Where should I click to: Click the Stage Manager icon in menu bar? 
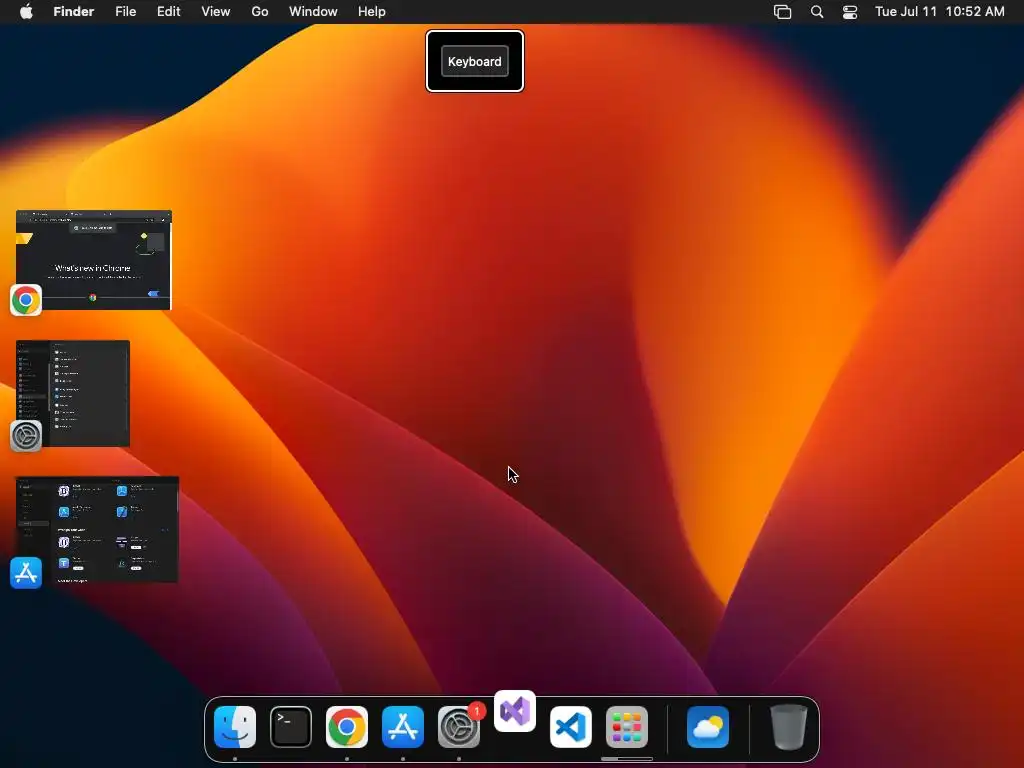(x=782, y=12)
